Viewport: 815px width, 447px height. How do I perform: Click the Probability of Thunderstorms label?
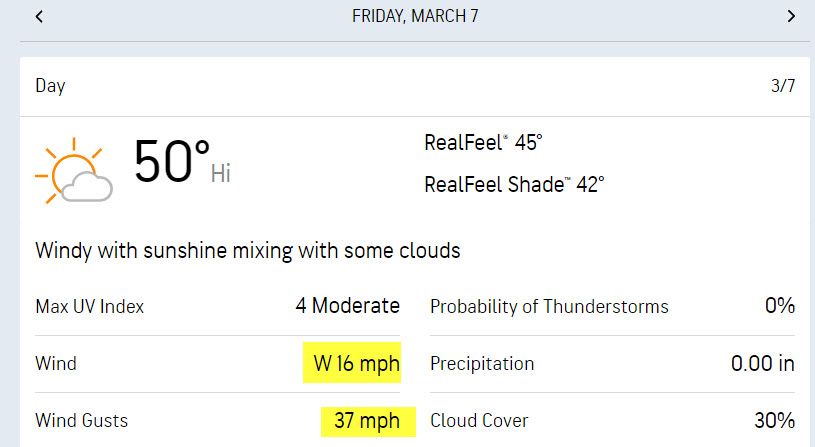pos(549,307)
